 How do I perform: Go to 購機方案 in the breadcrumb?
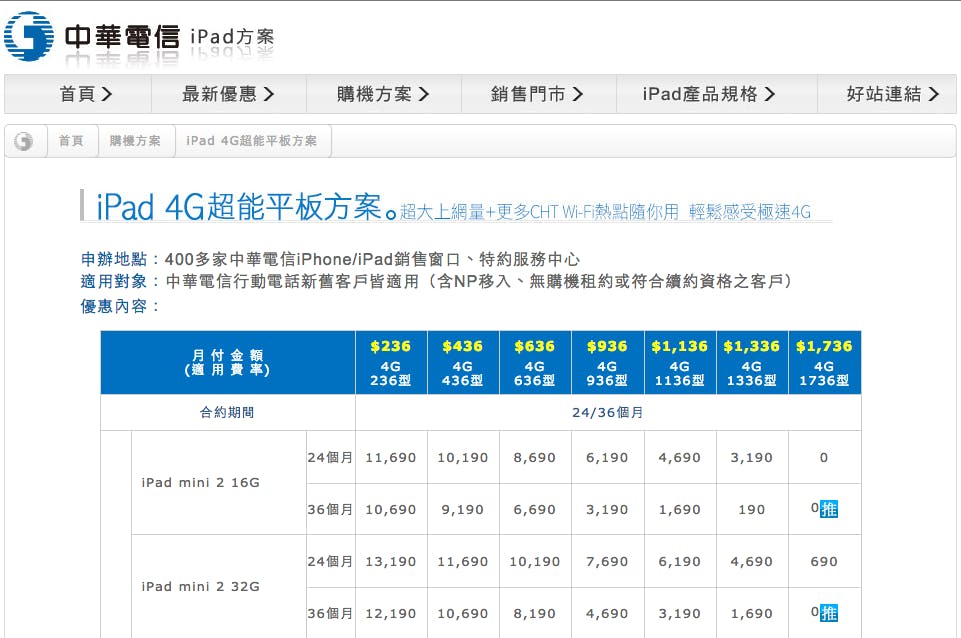[135, 141]
